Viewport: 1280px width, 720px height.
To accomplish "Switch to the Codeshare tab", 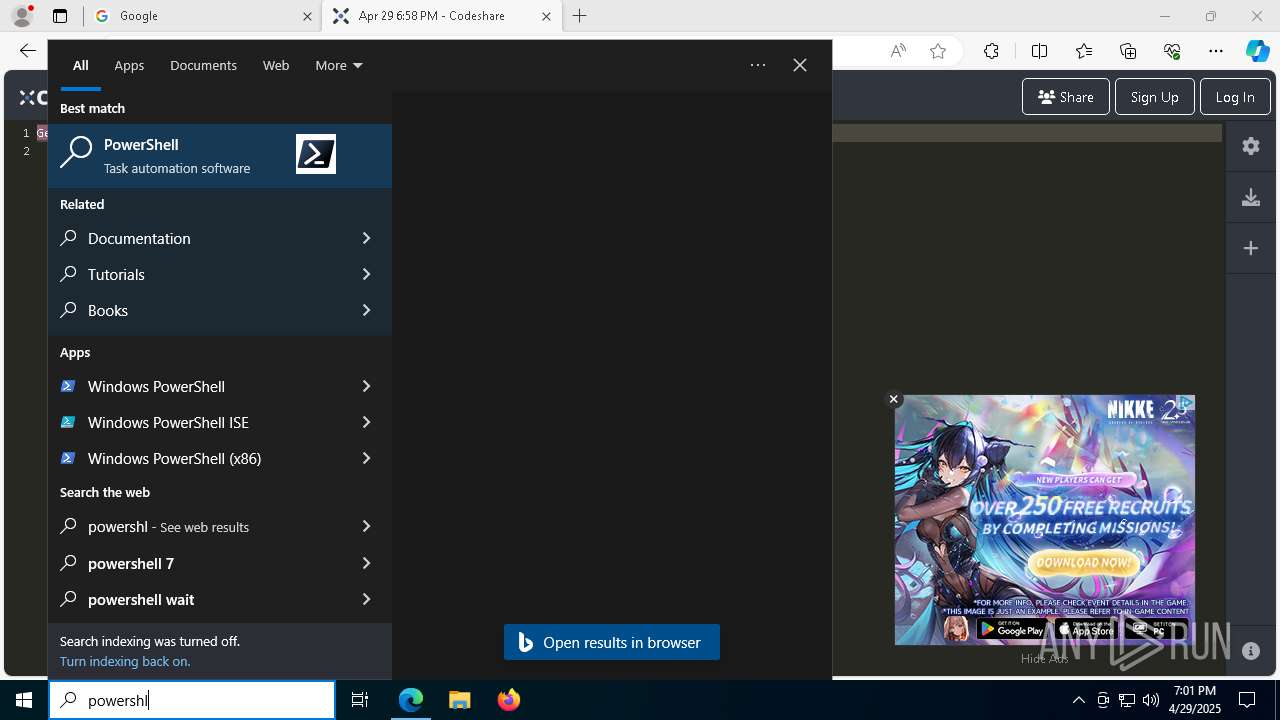I will tap(442, 16).
